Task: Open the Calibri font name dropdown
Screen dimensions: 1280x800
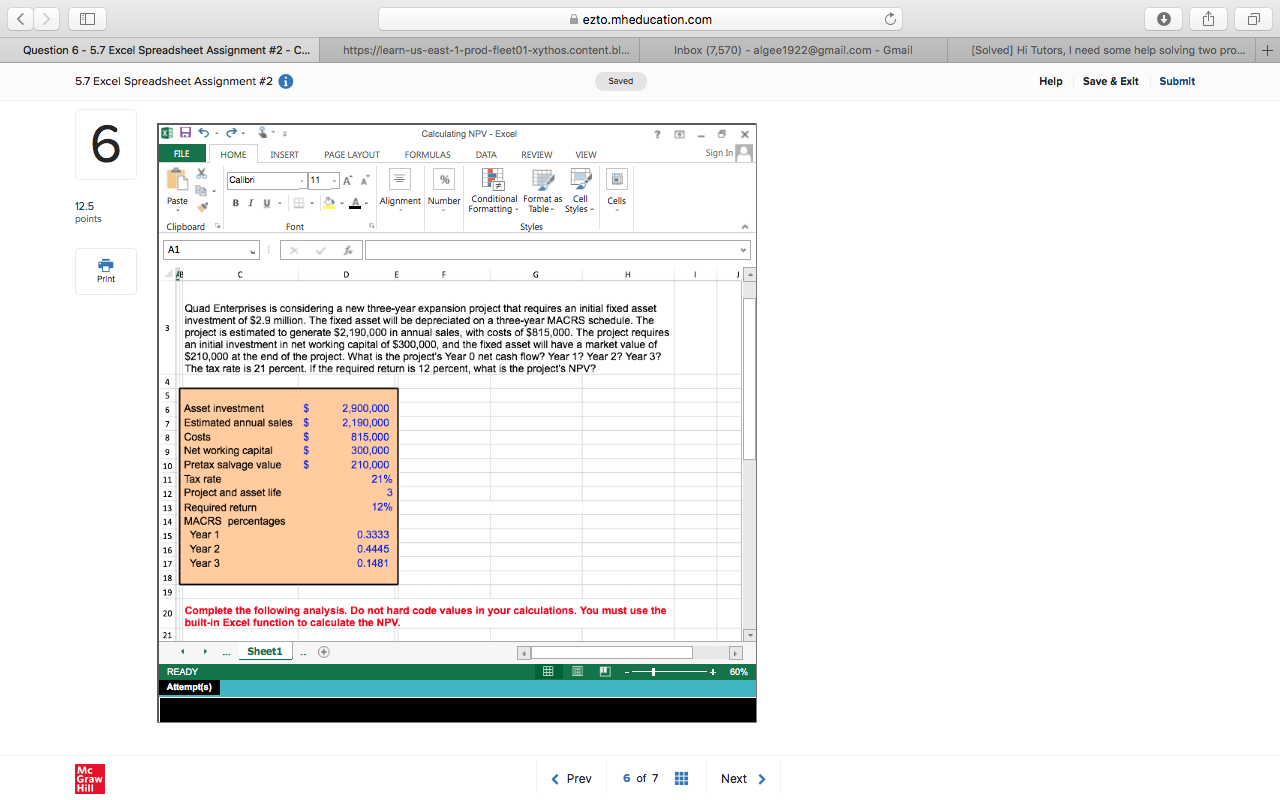Action: [302, 180]
